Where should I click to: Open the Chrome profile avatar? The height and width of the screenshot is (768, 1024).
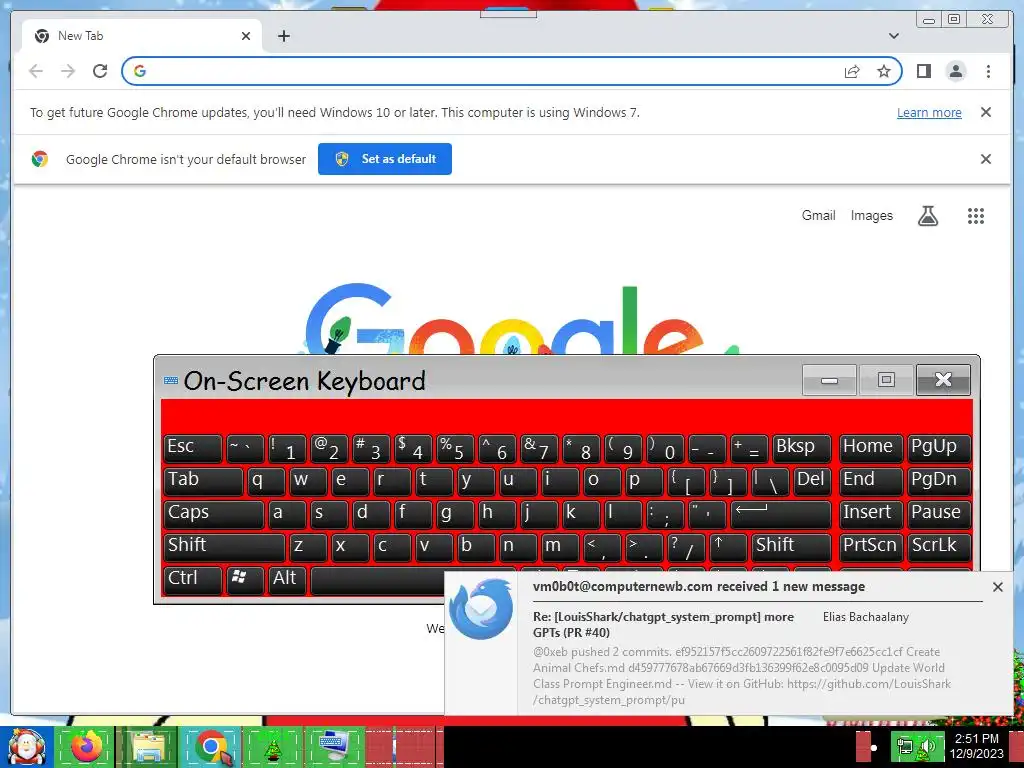click(956, 71)
